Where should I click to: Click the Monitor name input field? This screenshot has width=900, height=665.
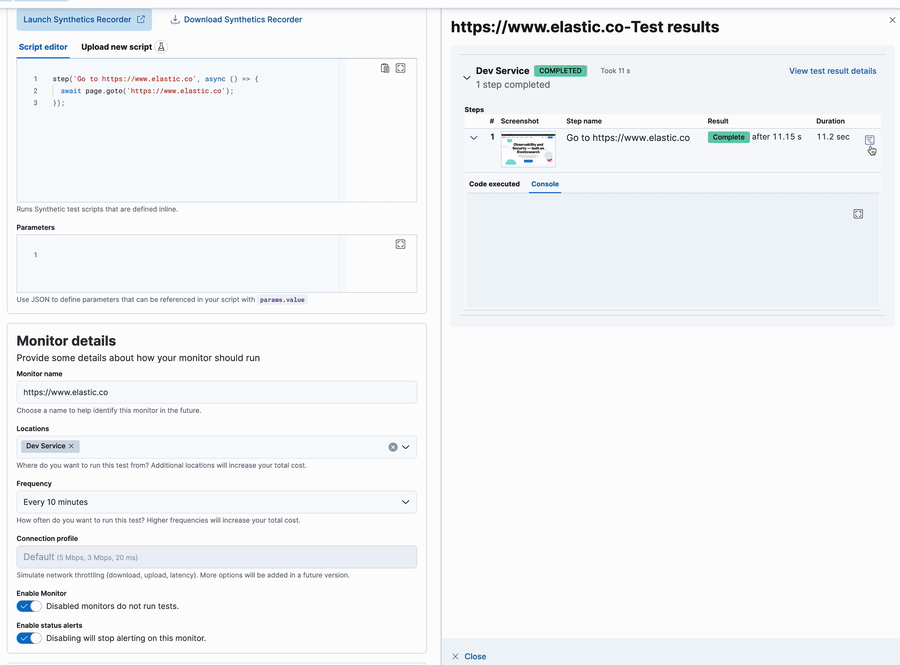216,392
